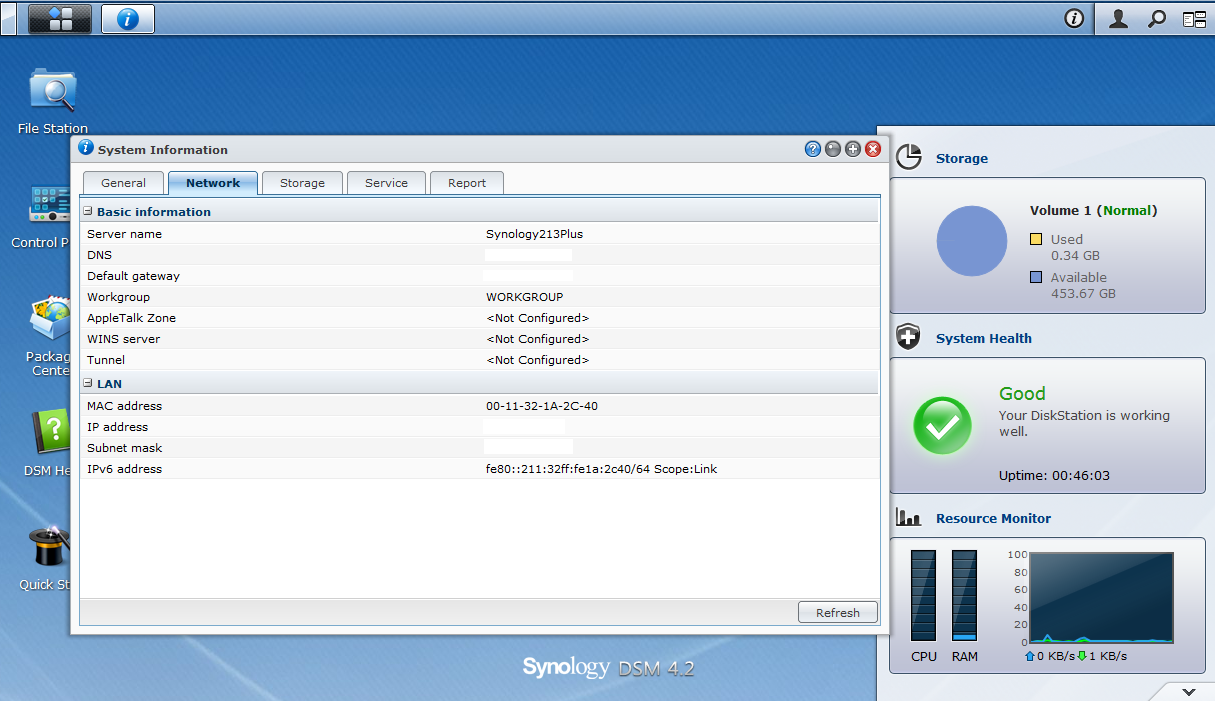Screen dimensions: 1215x701
Task: Open the Storage widget title link
Action: [962, 158]
